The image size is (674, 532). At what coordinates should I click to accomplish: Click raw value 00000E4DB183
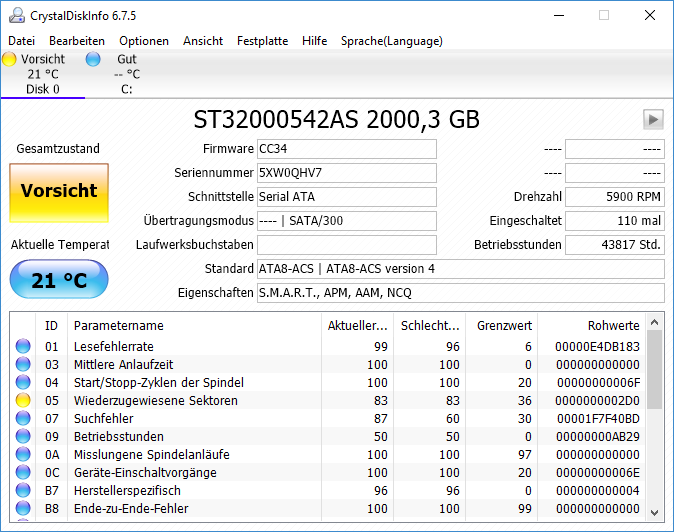pos(597,346)
